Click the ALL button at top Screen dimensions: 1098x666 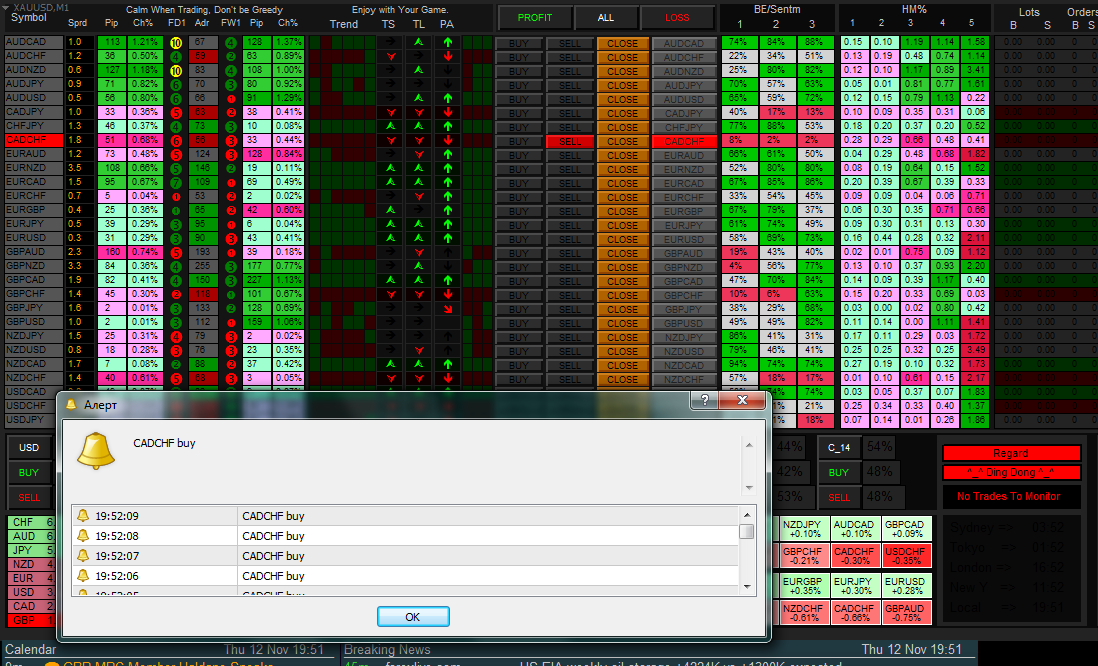[606, 18]
